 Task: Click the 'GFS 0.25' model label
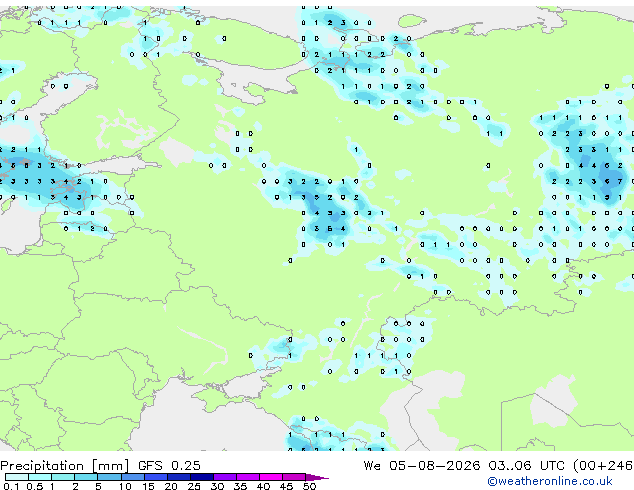(169, 466)
